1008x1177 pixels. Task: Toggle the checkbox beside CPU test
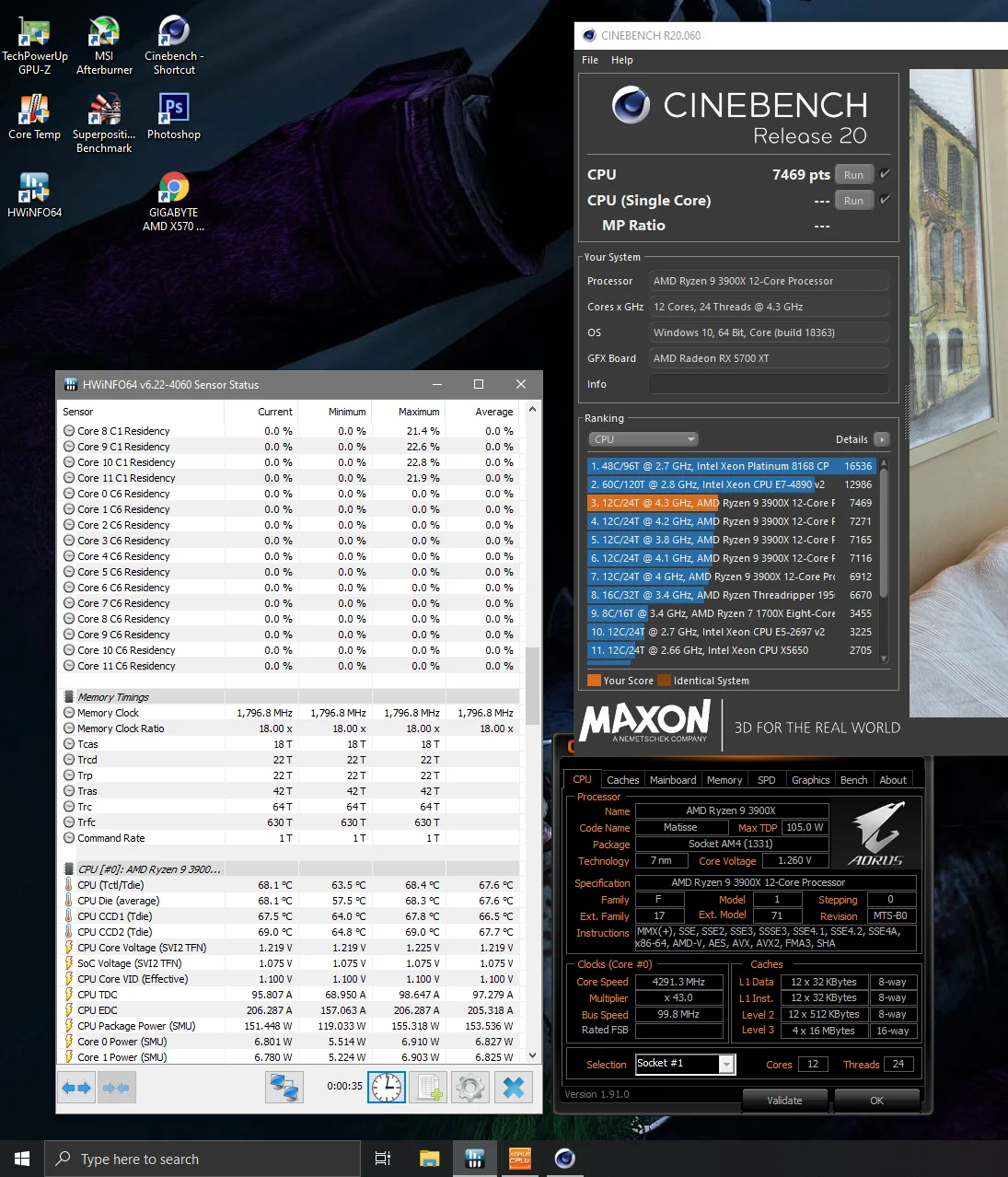click(885, 174)
